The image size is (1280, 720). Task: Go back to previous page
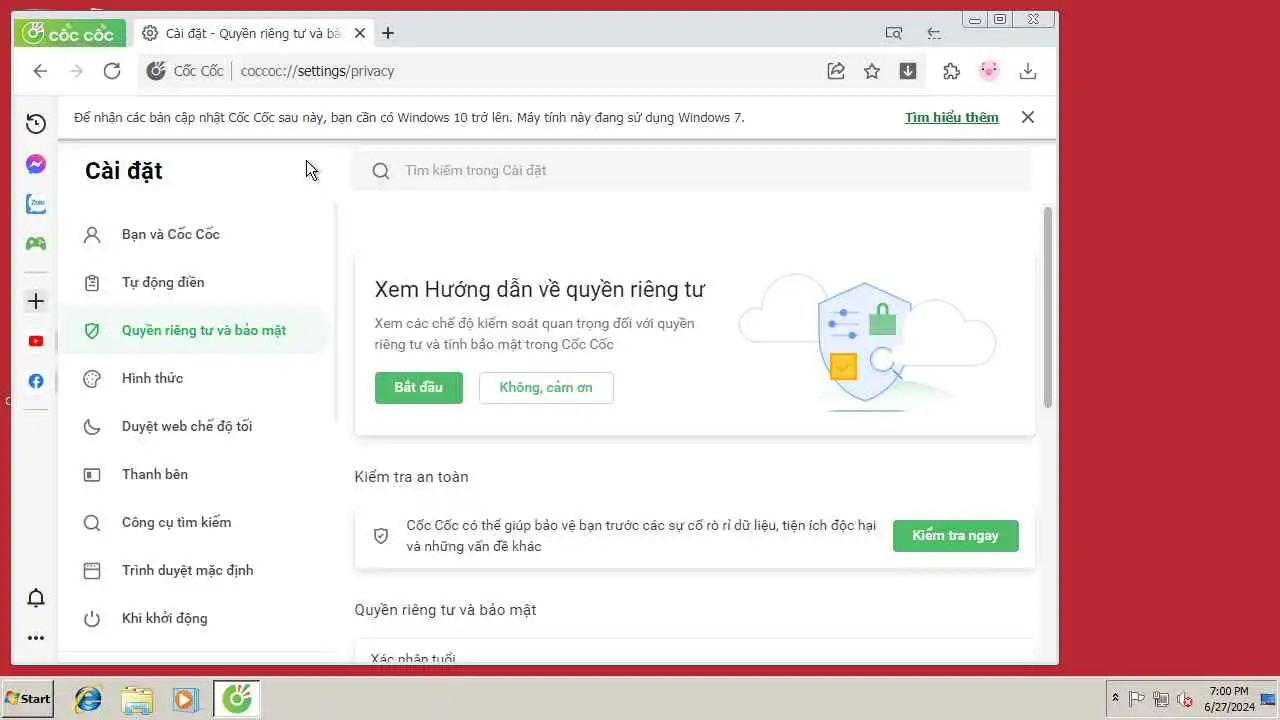point(40,71)
